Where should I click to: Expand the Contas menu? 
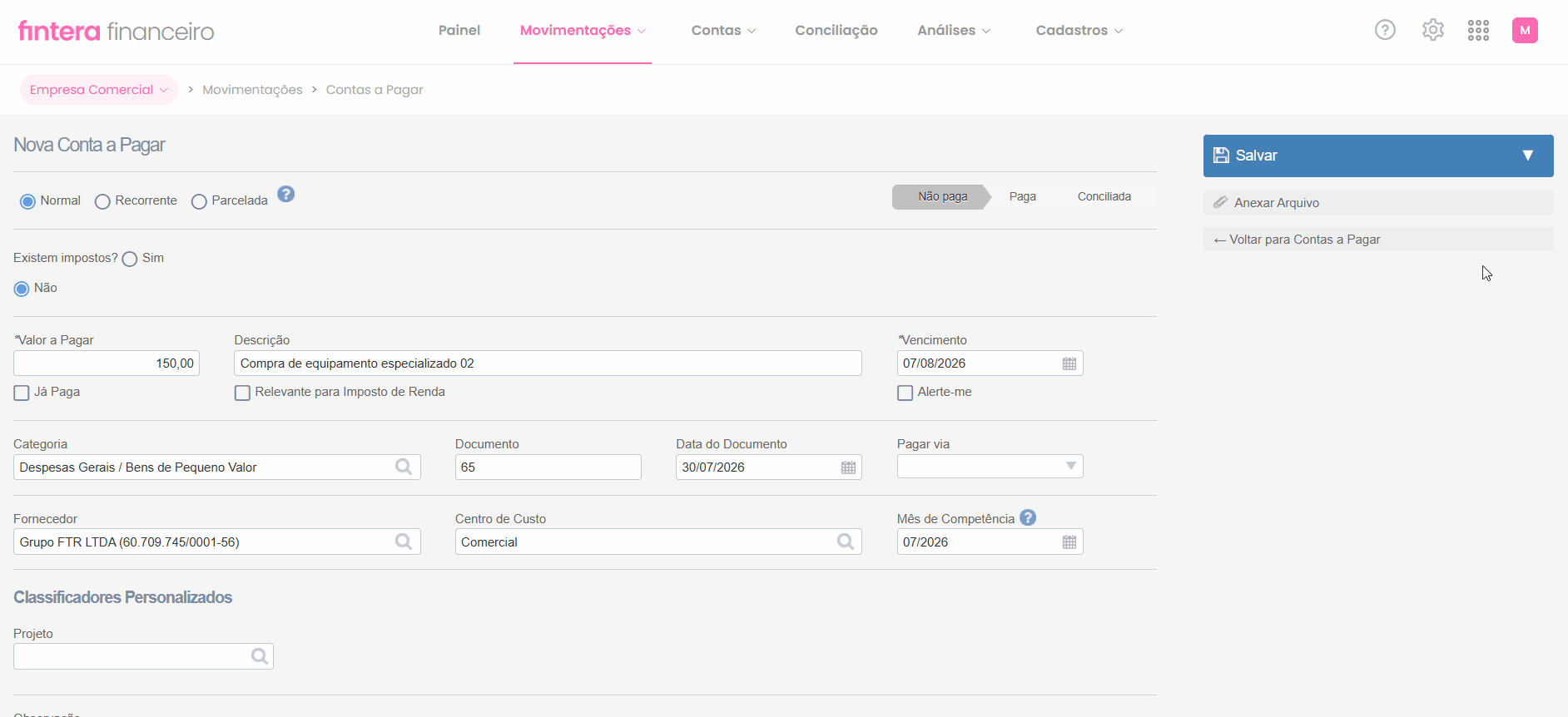[x=723, y=31]
